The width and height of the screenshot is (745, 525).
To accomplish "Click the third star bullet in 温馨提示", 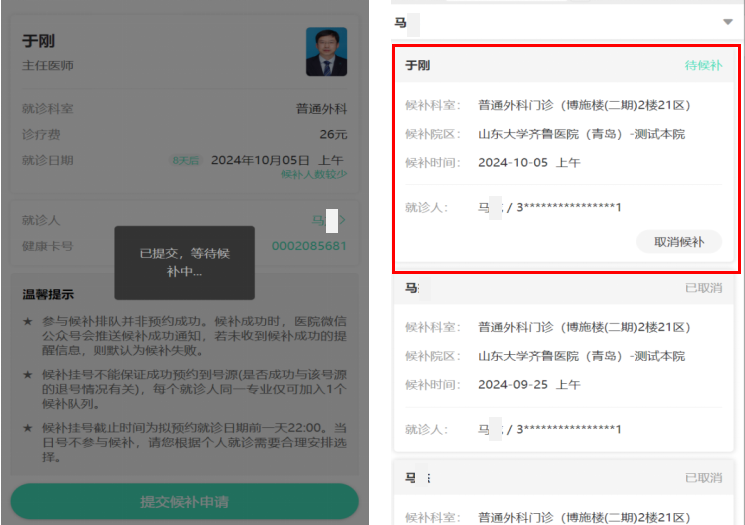I will click(x=28, y=427).
